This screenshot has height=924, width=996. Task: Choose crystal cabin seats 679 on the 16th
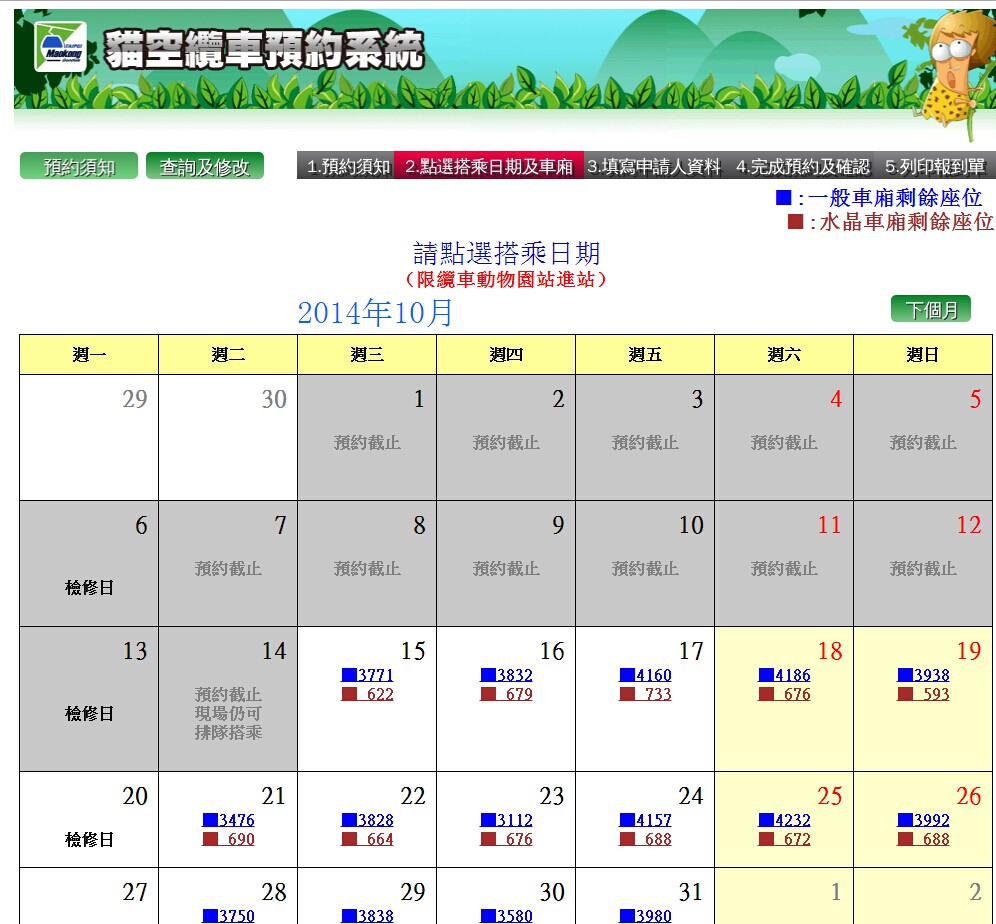click(x=506, y=694)
